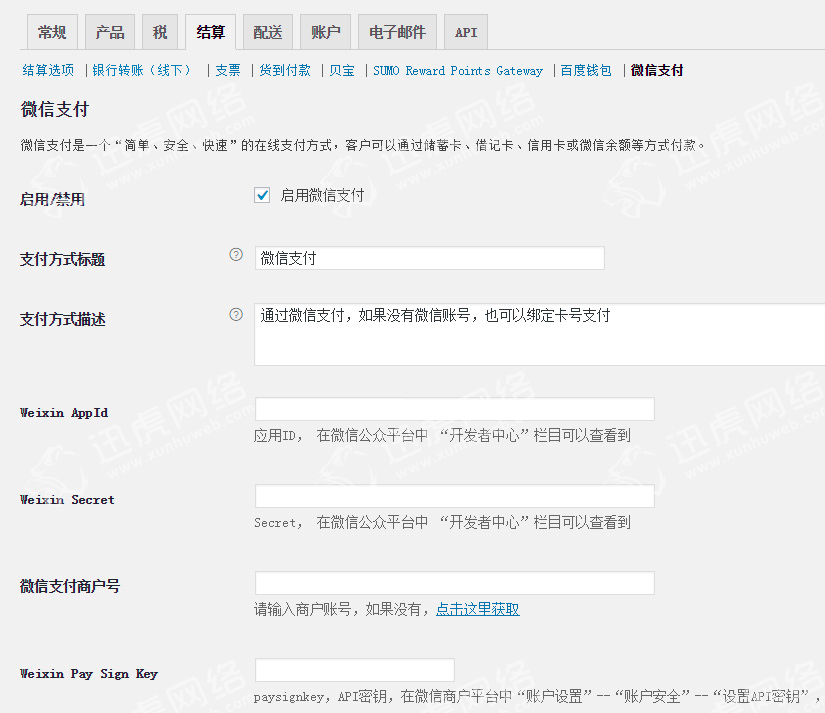Click help icon beside 支付方式描述
The width and height of the screenshot is (825, 713).
(x=236, y=315)
